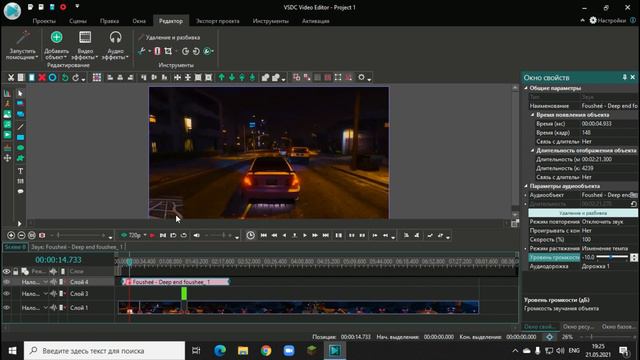This screenshot has width=640, height=360.
Task: Open Audio effects headphones icon
Action: (x=116, y=37)
